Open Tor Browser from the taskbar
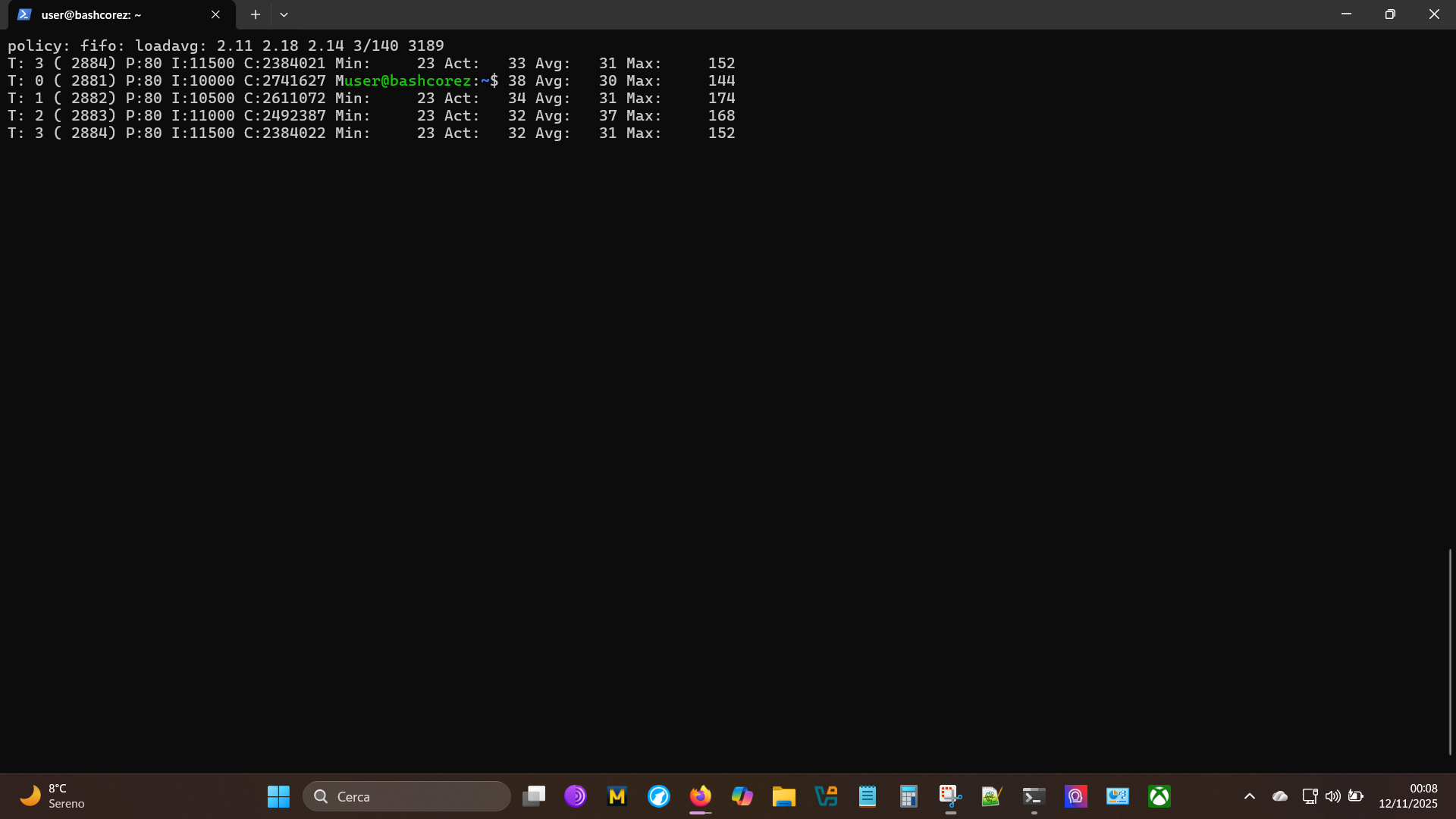 pyautogui.click(x=576, y=796)
